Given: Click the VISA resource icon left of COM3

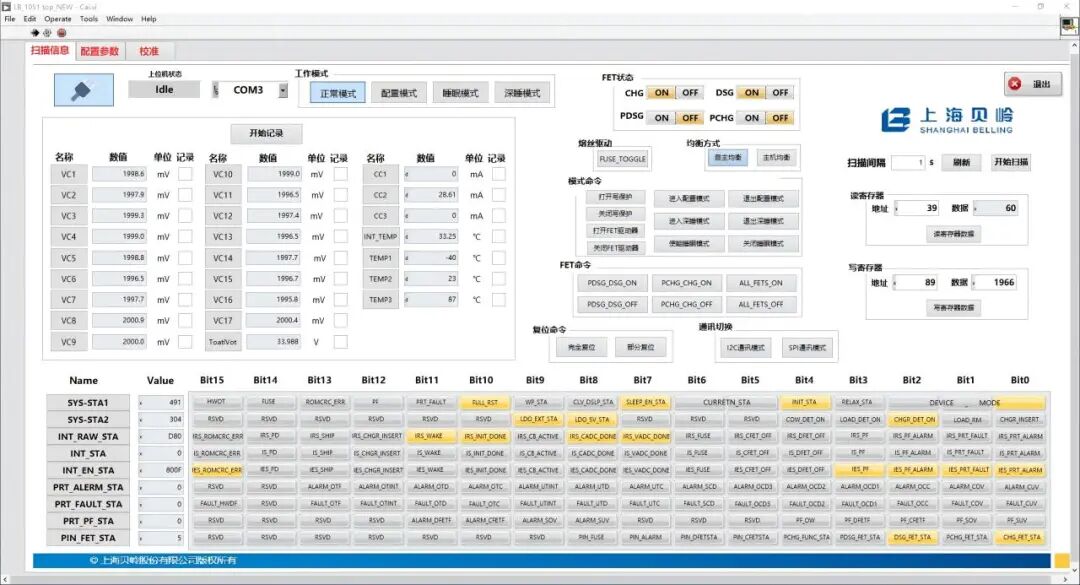Looking at the screenshot, I should click(x=216, y=90).
